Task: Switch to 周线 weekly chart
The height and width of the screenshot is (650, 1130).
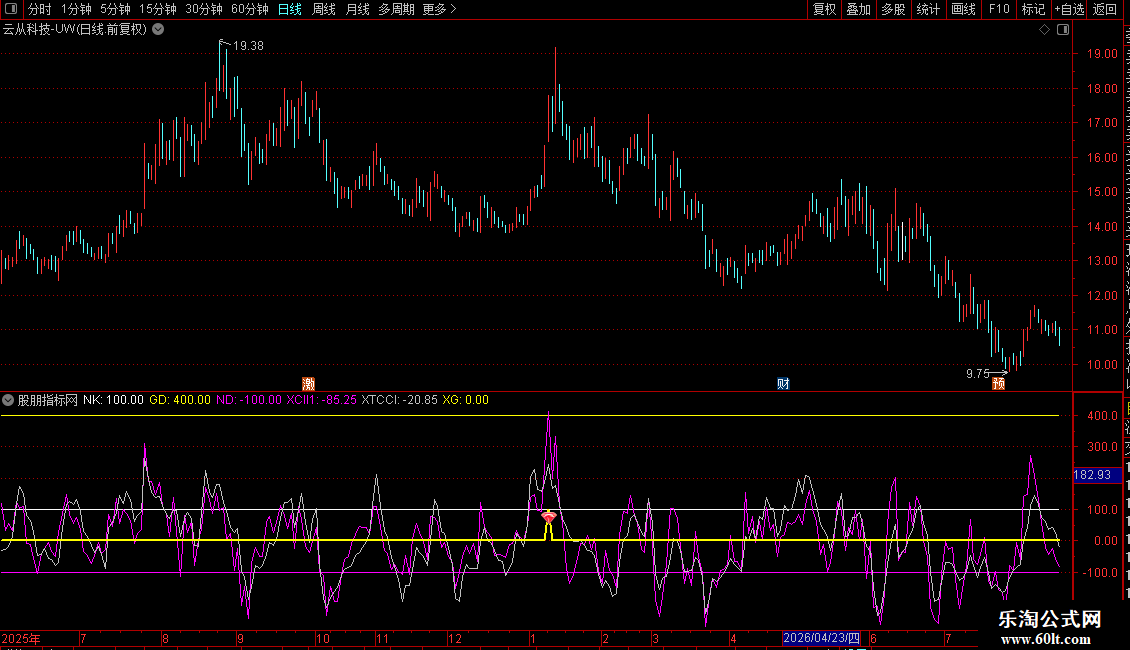Action: [324, 9]
